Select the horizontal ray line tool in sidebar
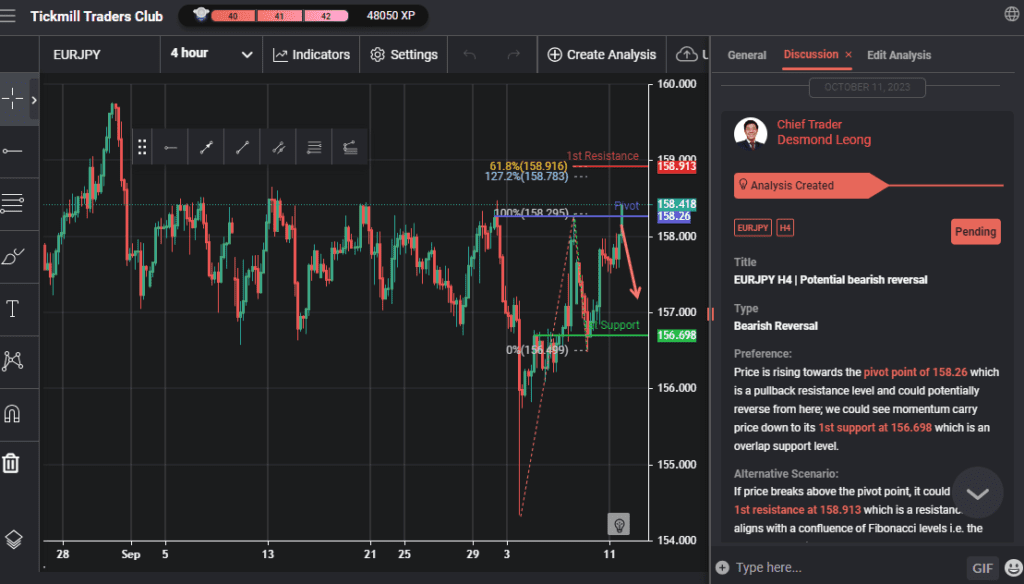 12,151
